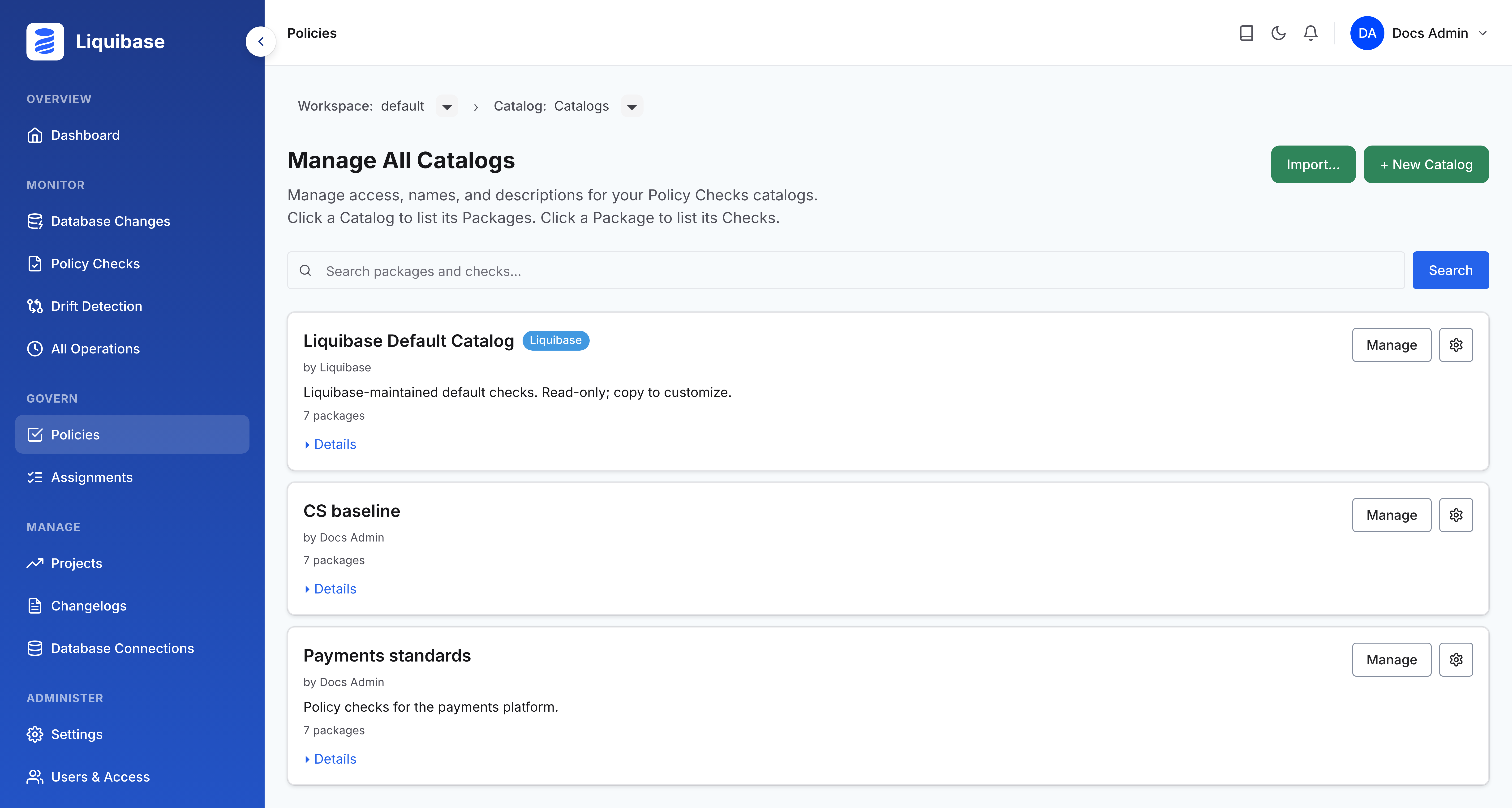Manage the CS baseline catalog
The image size is (1512, 808).
click(x=1392, y=515)
